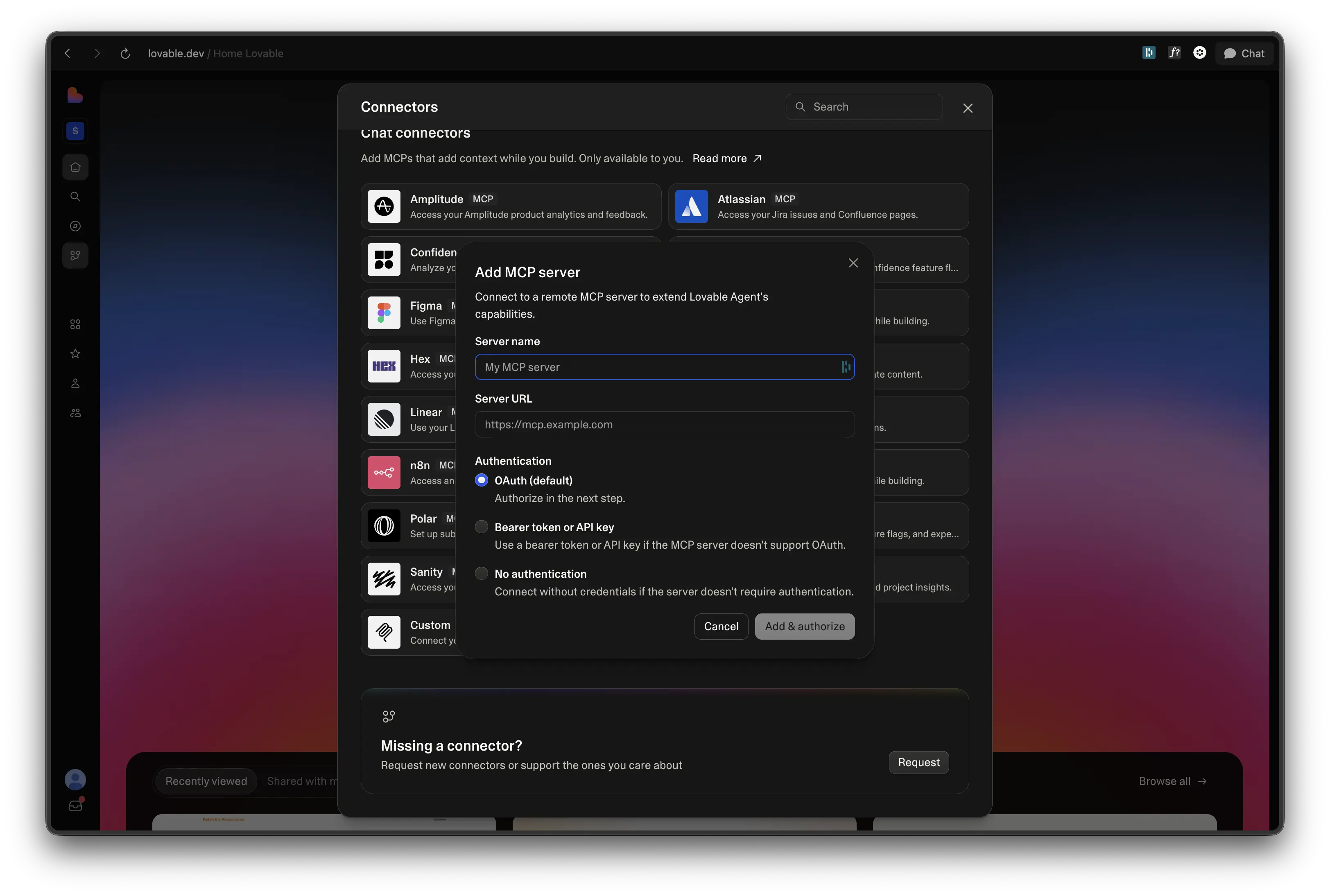Open the Chat panel button
Viewport: 1330px width, 896px height.
point(1244,53)
